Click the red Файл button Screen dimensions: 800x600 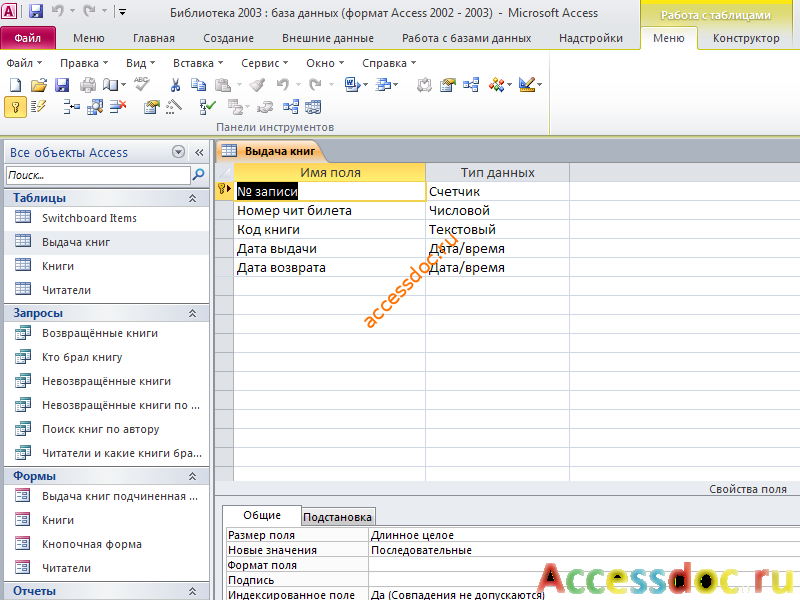(x=28, y=38)
